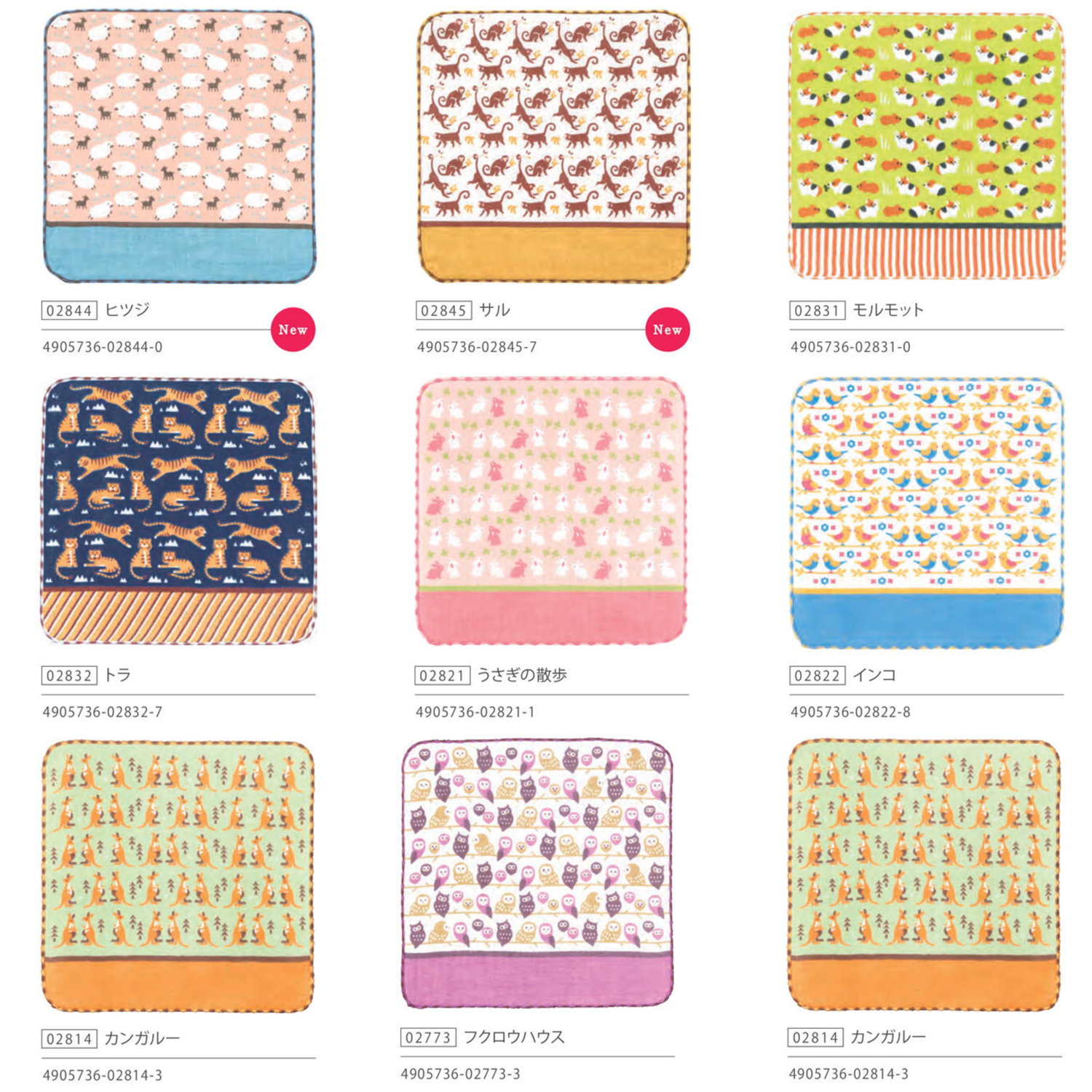Click the トラ product name label
Image resolution: width=1092 pixels, height=1092 pixels.
click(117, 675)
